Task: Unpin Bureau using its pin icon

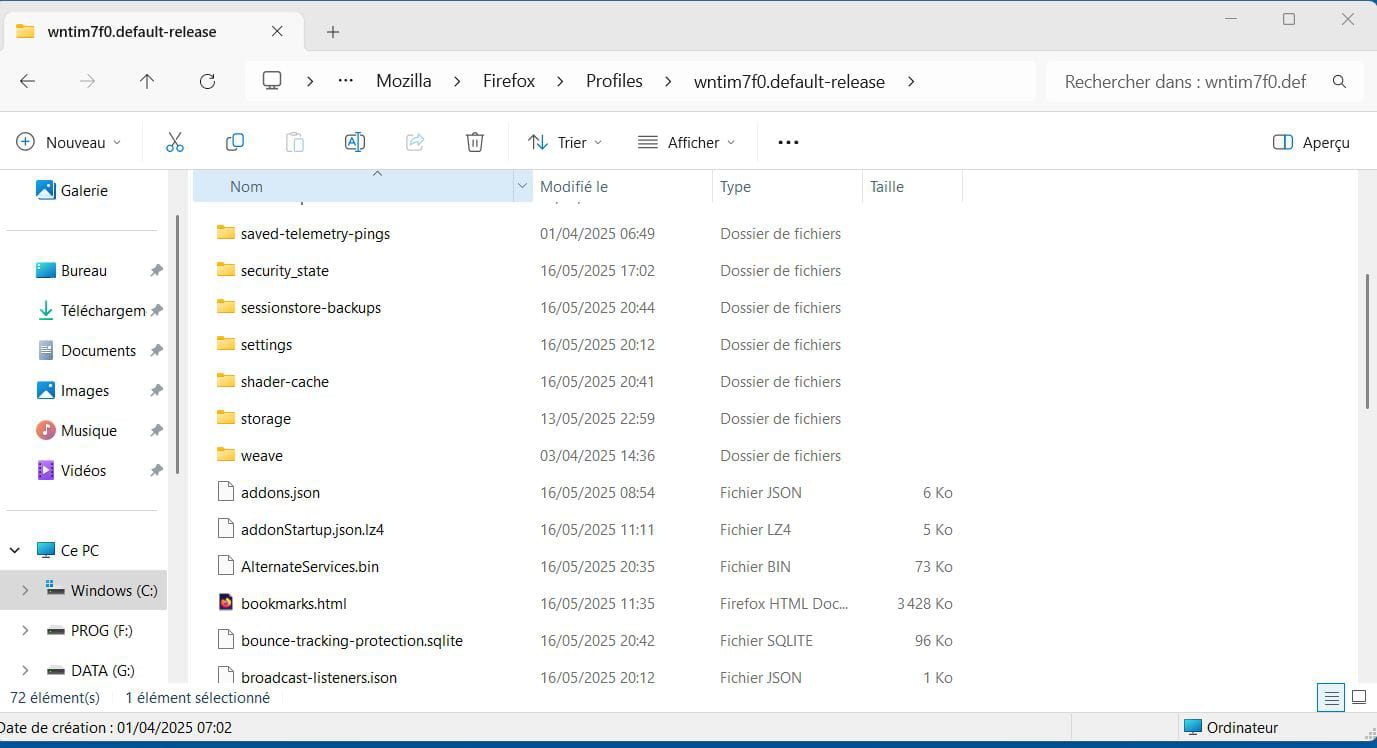Action: click(x=156, y=270)
